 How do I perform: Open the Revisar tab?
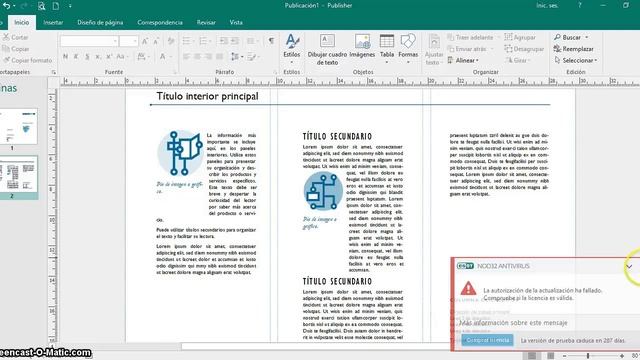tap(206, 22)
